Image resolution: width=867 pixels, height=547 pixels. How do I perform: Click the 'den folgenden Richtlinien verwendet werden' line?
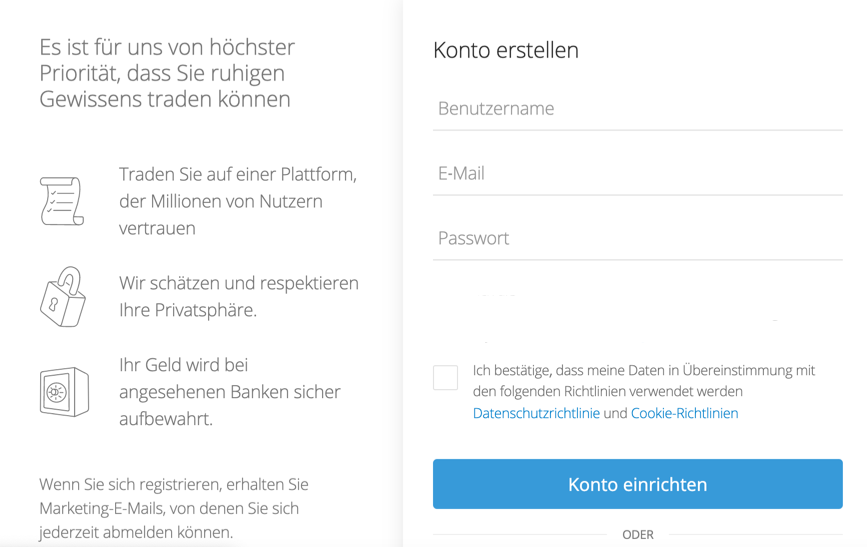[x=607, y=391]
